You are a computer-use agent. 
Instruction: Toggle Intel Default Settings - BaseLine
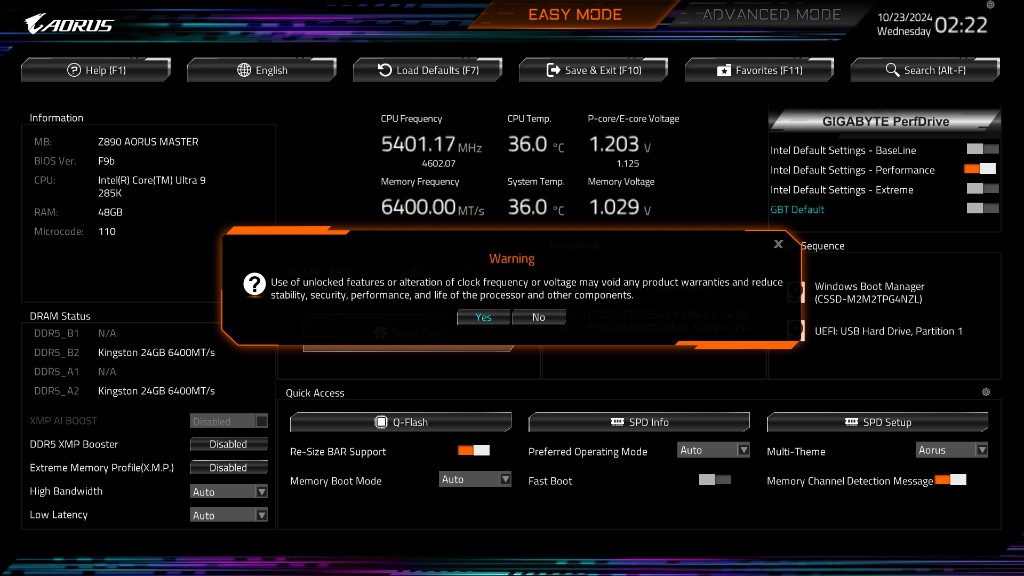click(x=982, y=149)
